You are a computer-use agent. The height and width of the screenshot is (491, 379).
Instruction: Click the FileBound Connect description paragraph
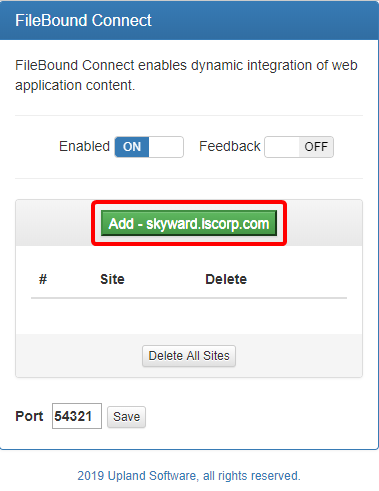(x=186, y=75)
